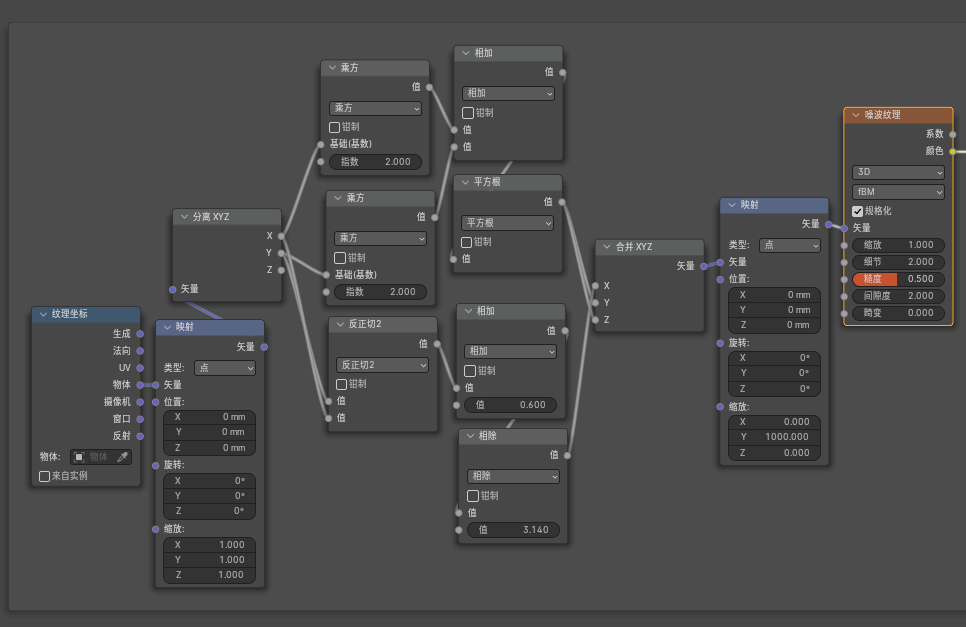The height and width of the screenshot is (627, 966).
Task: Collapse the 反正切2 node header chevron
Action: [x=339, y=324]
